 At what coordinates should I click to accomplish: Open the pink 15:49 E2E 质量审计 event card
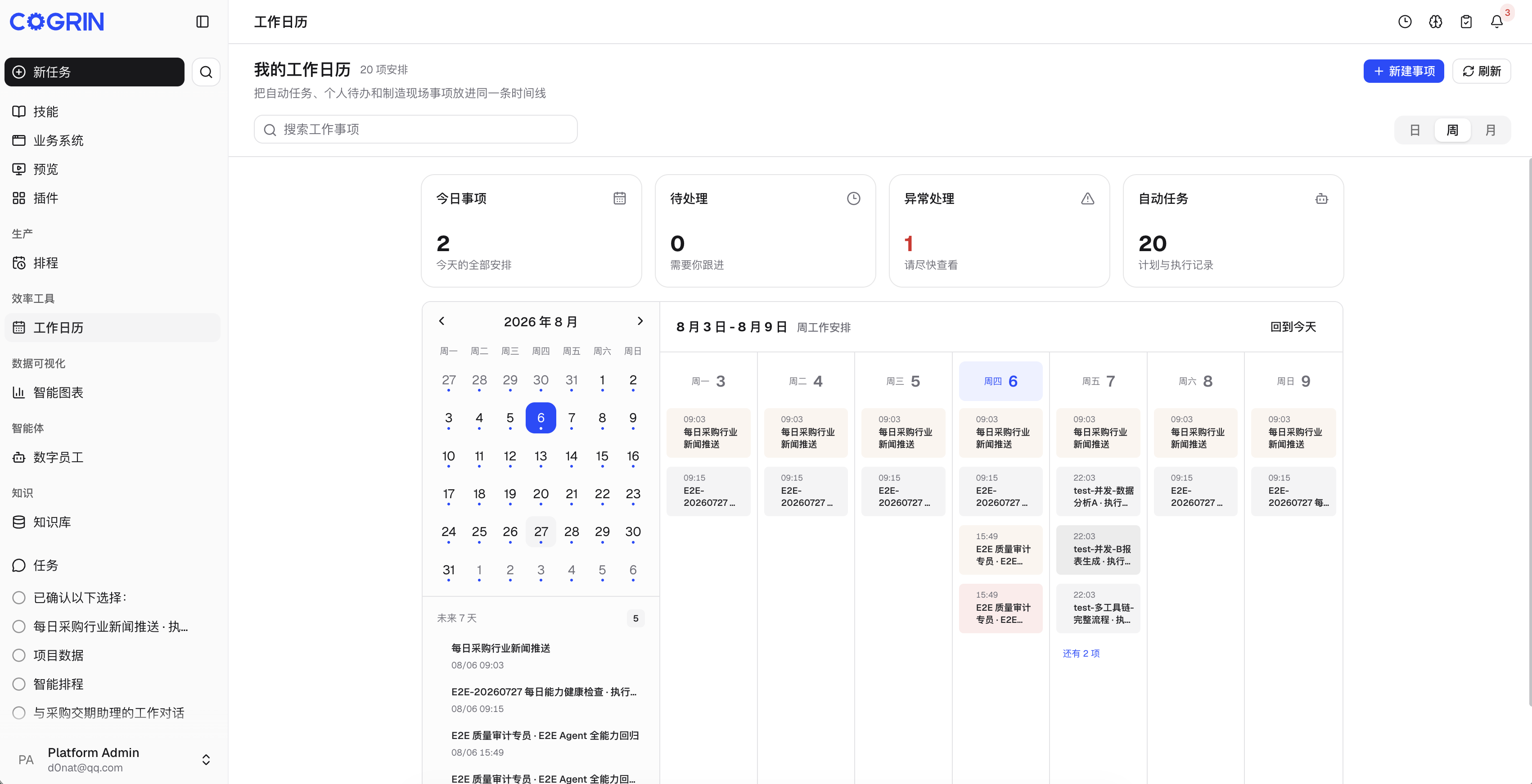(1000, 608)
